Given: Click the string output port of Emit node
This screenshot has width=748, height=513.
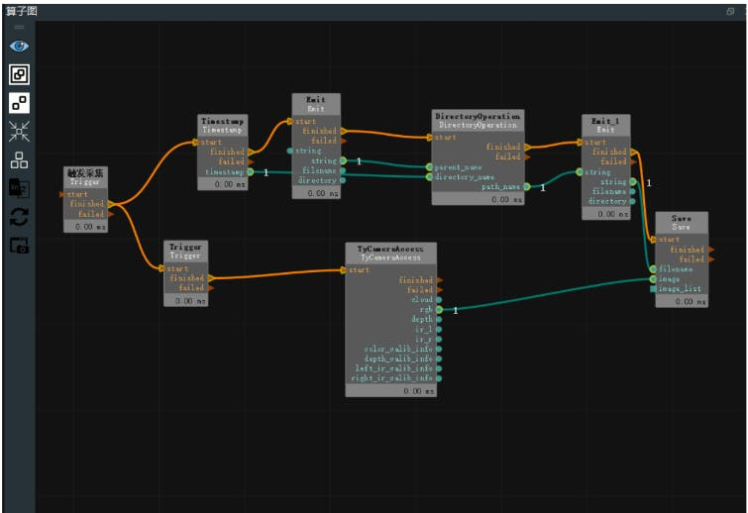Looking at the screenshot, I should [343, 161].
